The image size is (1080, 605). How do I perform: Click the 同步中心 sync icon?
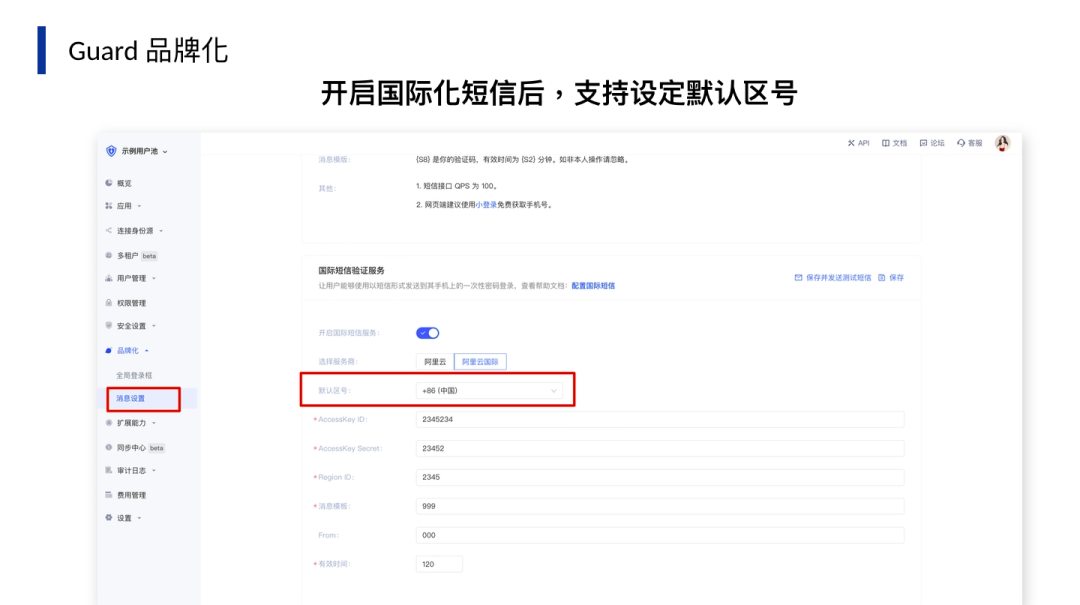[108, 448]
